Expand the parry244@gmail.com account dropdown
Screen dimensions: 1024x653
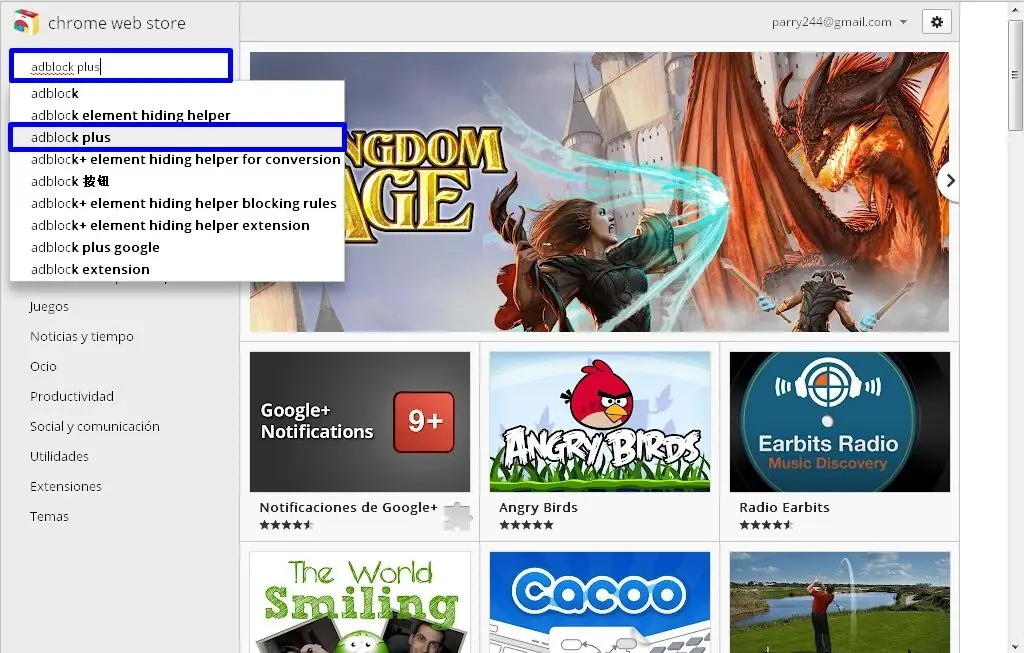(x=839, y=22)
